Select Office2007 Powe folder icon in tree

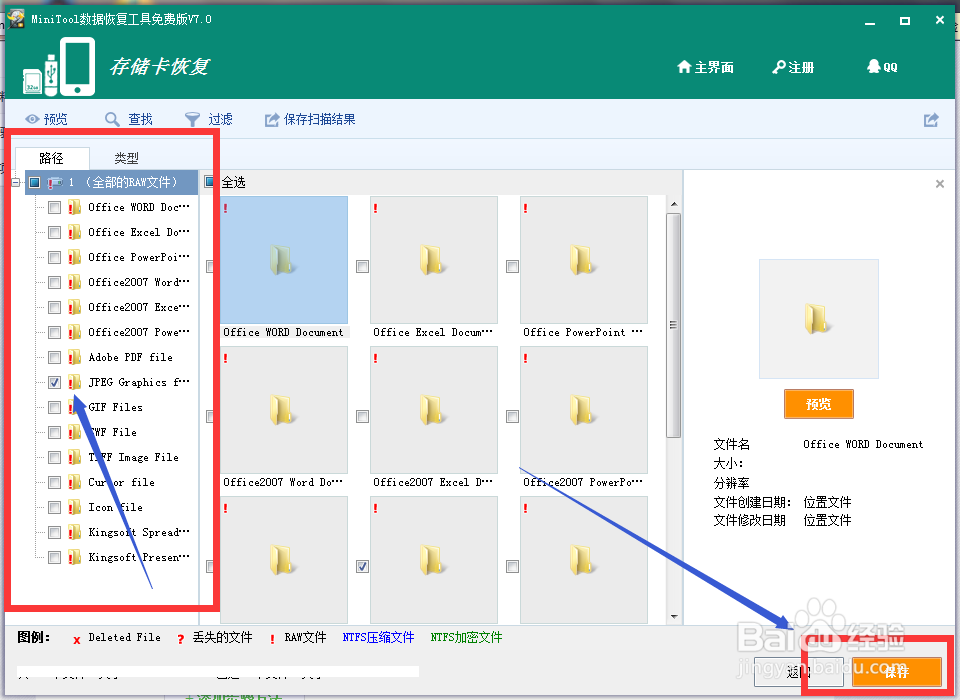click(x=75, y=333)
